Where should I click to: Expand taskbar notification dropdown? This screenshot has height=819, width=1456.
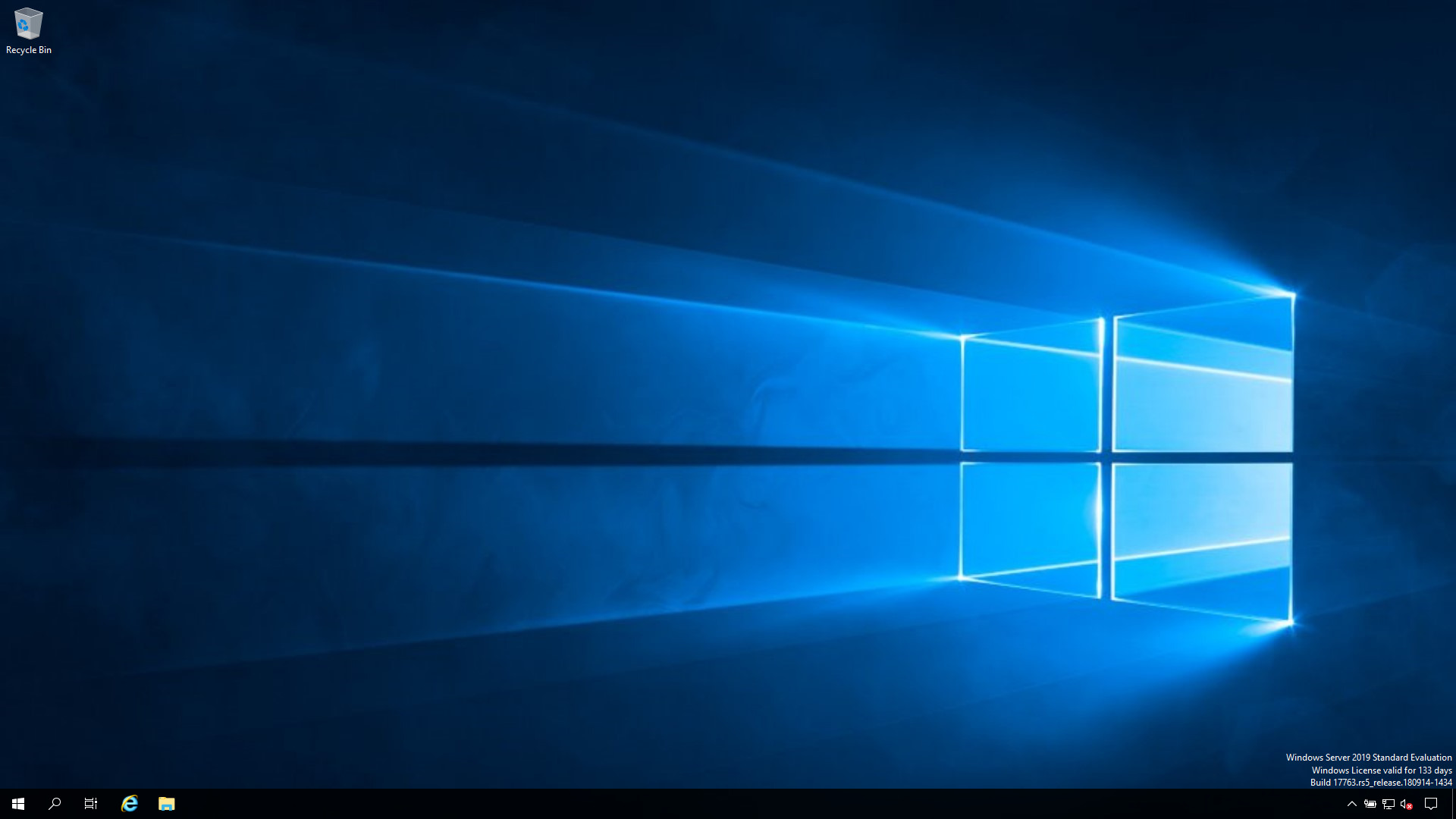(x=1353, y=804)
